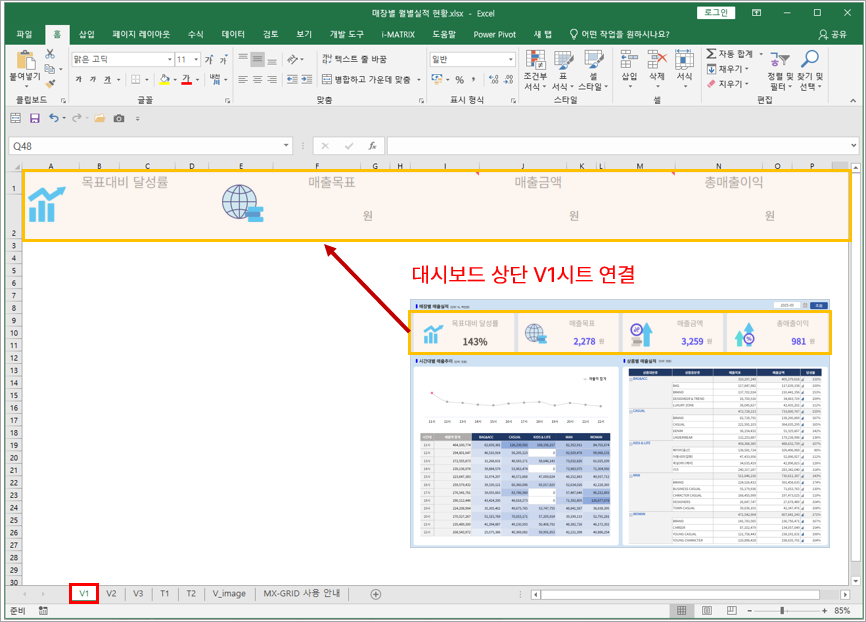Open the AutoSum (자동 합계) dropdown arrow
This screenshot has width=866, height=622.
click(x=759, y=53)
